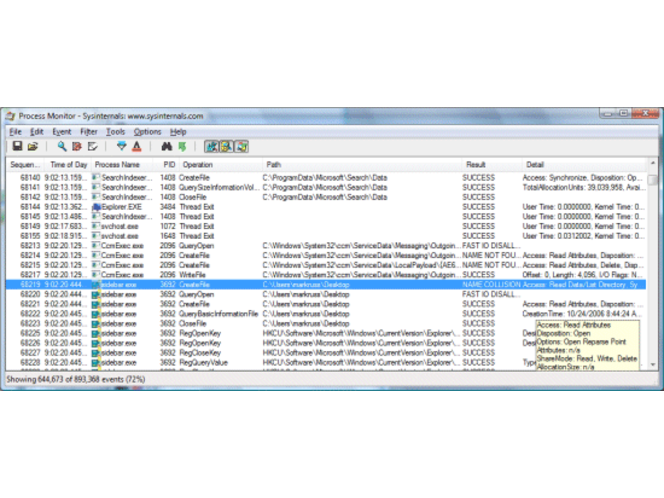664x498 pixels.
Task: Click RegOpenKey operation in row 68225
Action: pos(200,334)
